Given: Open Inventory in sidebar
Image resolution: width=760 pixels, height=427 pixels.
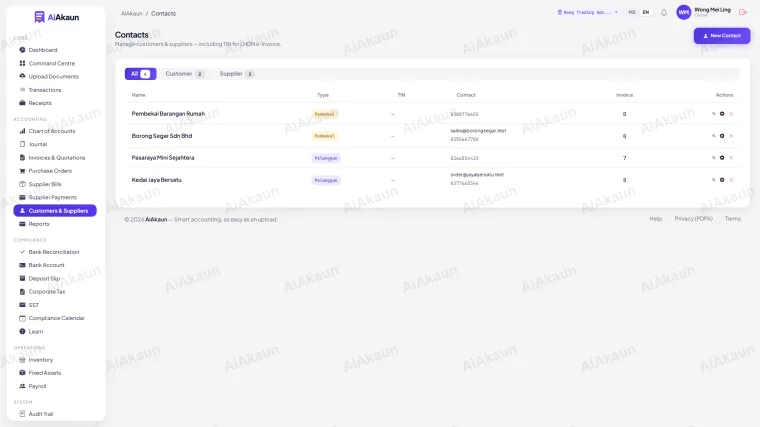Looking at the screenshot, I should point(40,360).
